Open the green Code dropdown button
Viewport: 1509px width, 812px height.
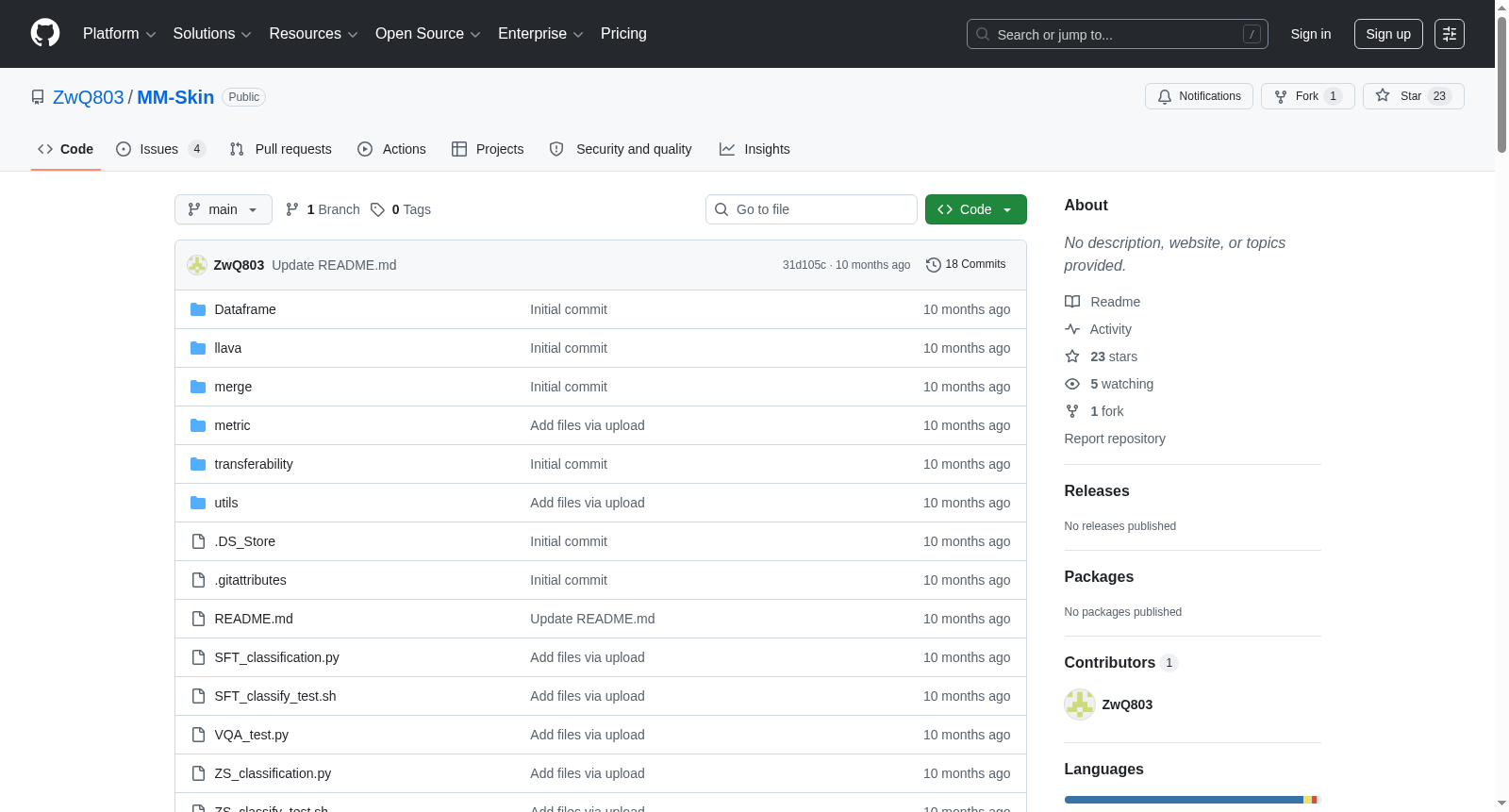point(976,209)
